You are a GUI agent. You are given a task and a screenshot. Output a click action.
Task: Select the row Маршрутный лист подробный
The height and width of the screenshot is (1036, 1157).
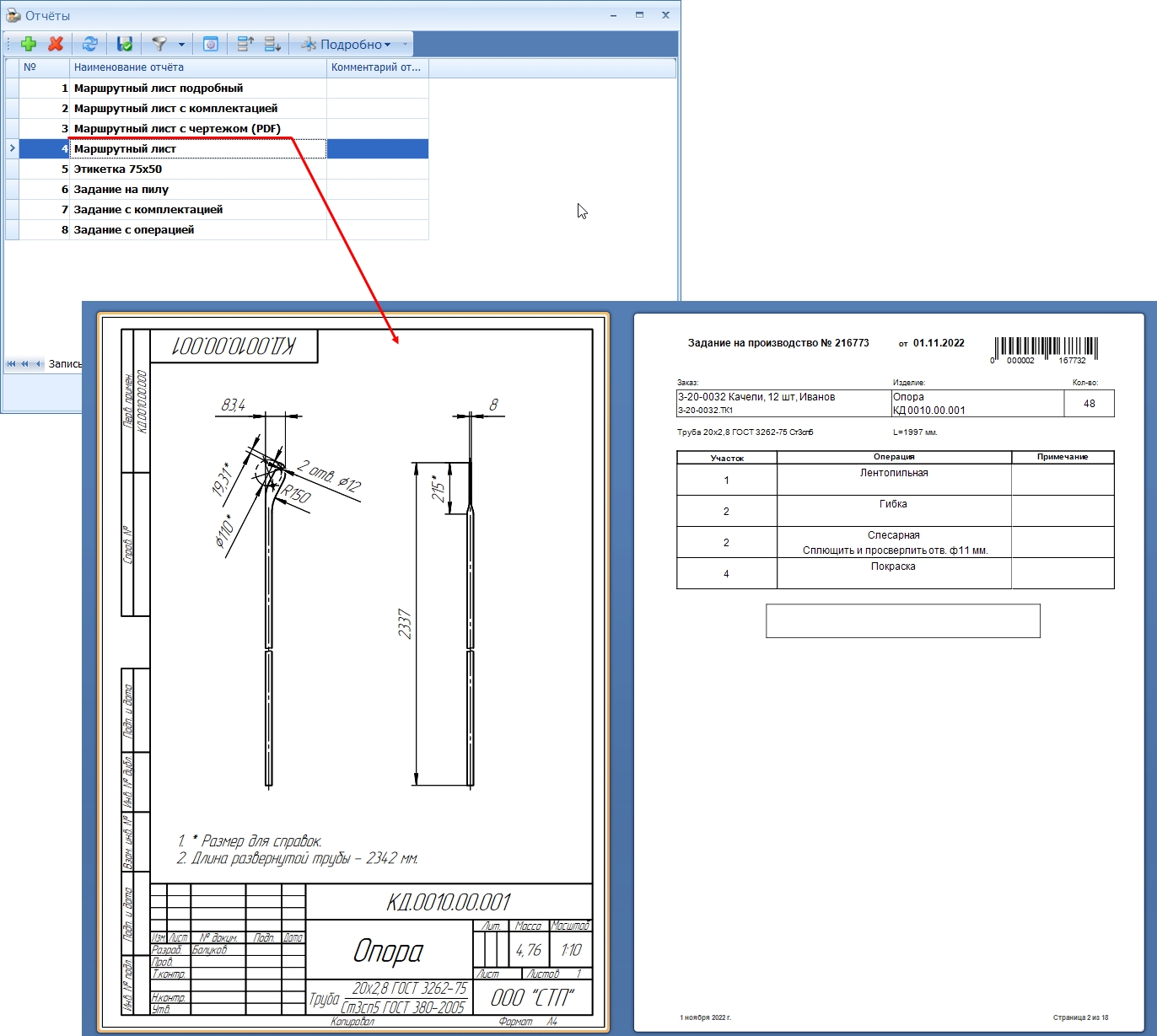223,88
